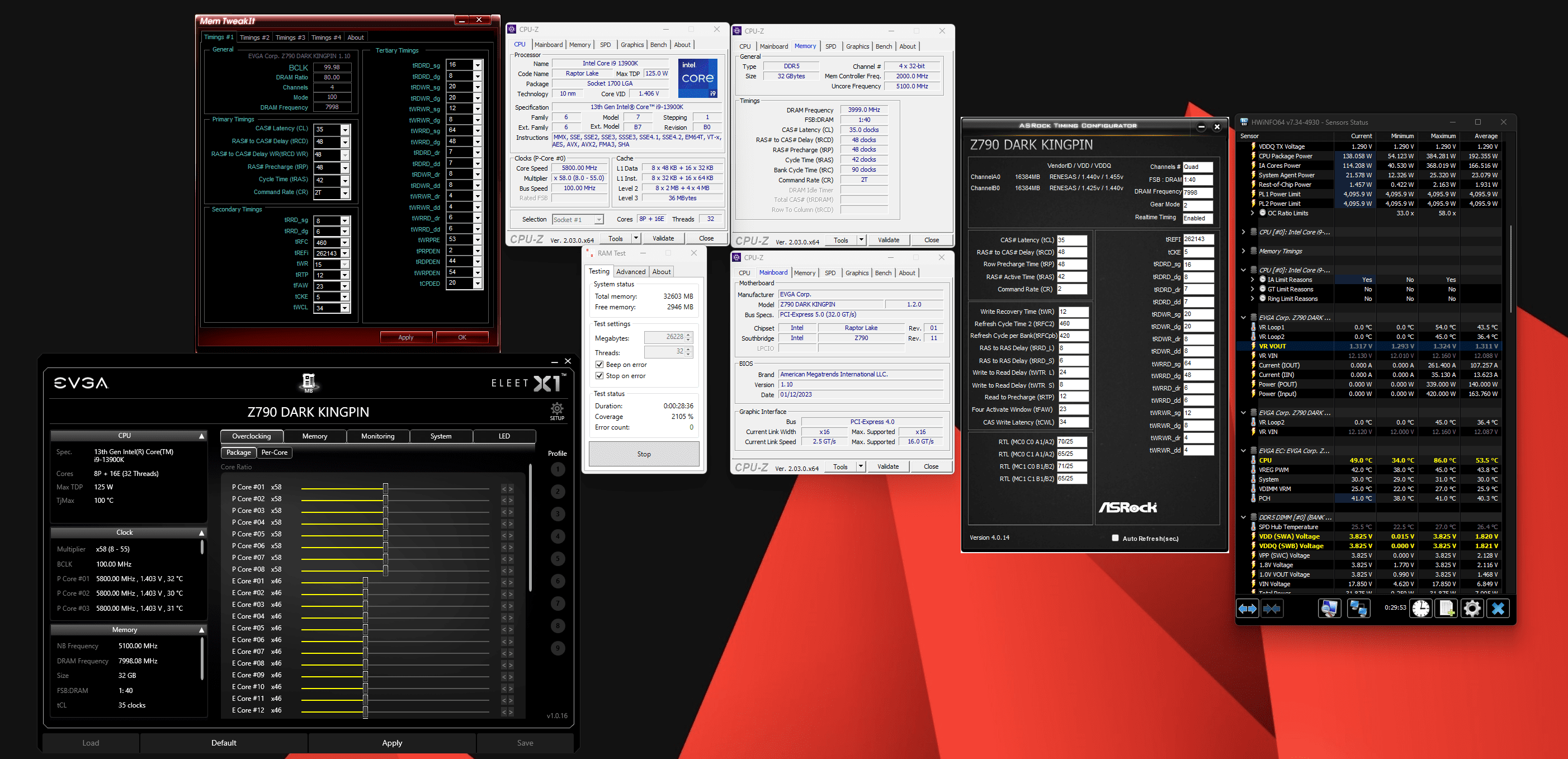Select profile slot 1 in ELEET X1
This screenshot has width=1568, height=759.
558,469
